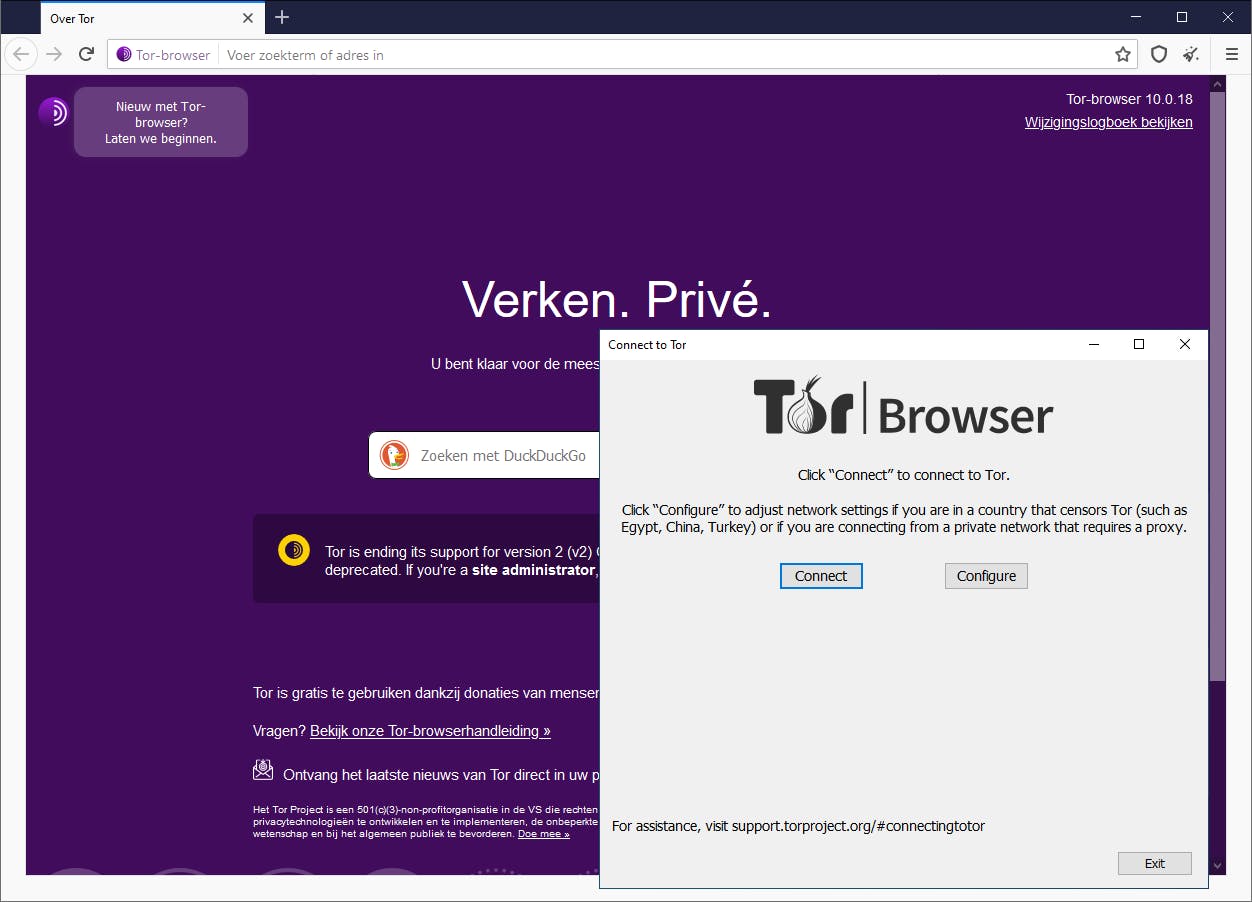1252x902 pixels.
Task: Open a new tab with the plus button
Action: (x=282, y=17)
